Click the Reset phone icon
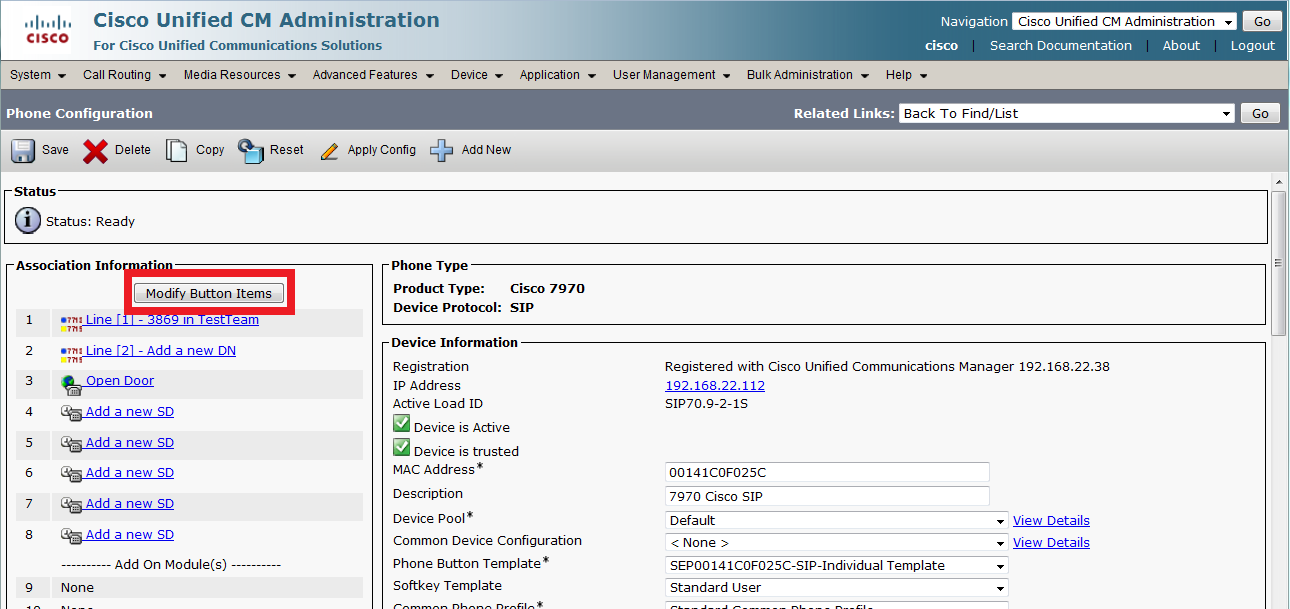The image size is (1290, 609). click(x=250, y=150)
